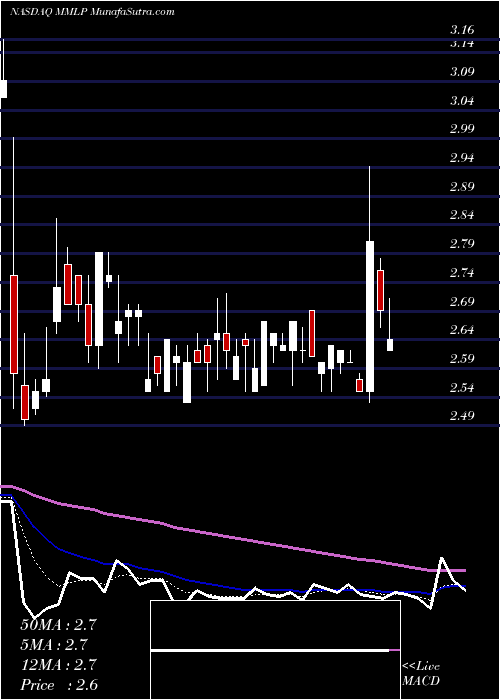This screenshot has height=700, width=500.
Task: Click the 2.54 price axis label
Action: click(462, 388)
